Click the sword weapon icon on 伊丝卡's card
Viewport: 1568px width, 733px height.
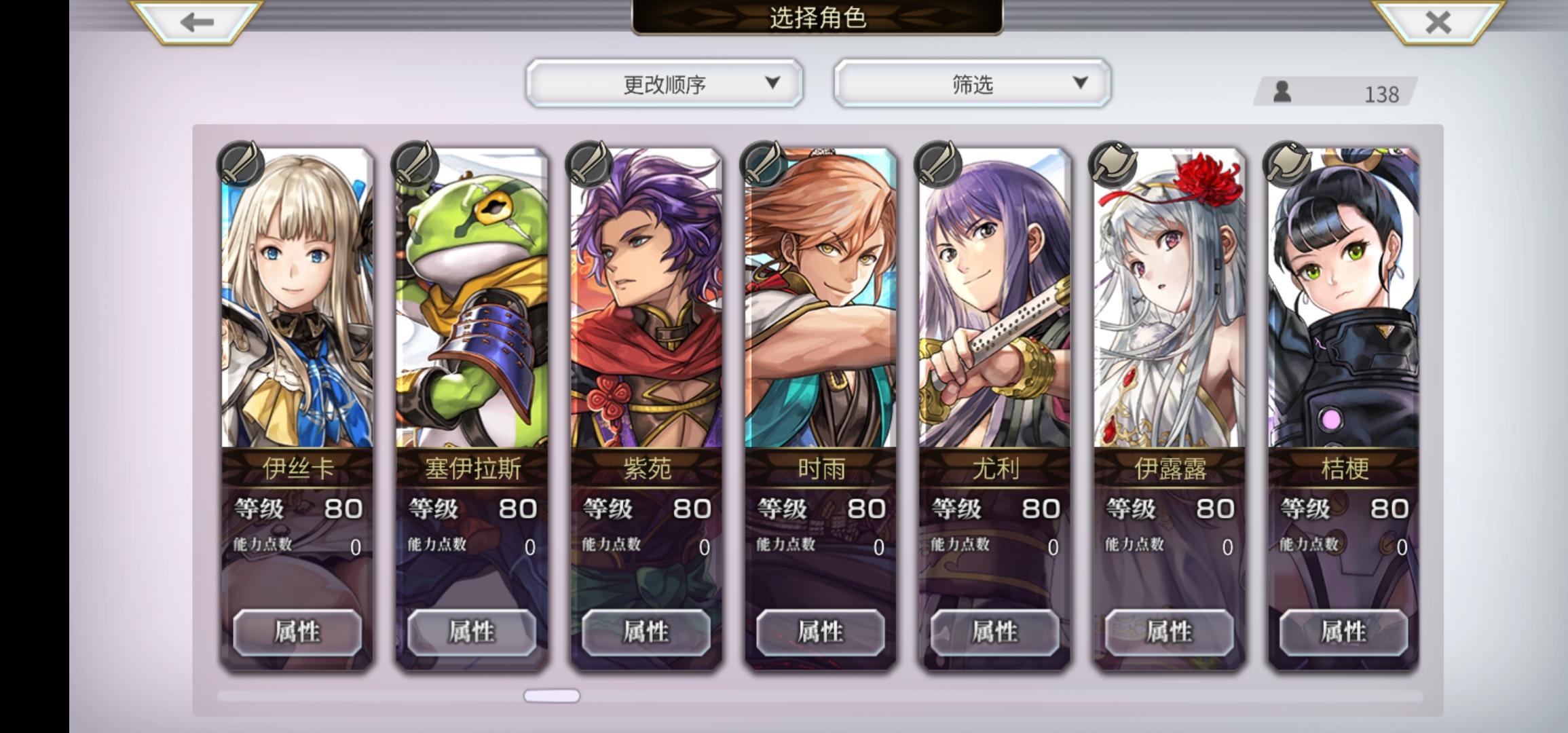[241, 164]
